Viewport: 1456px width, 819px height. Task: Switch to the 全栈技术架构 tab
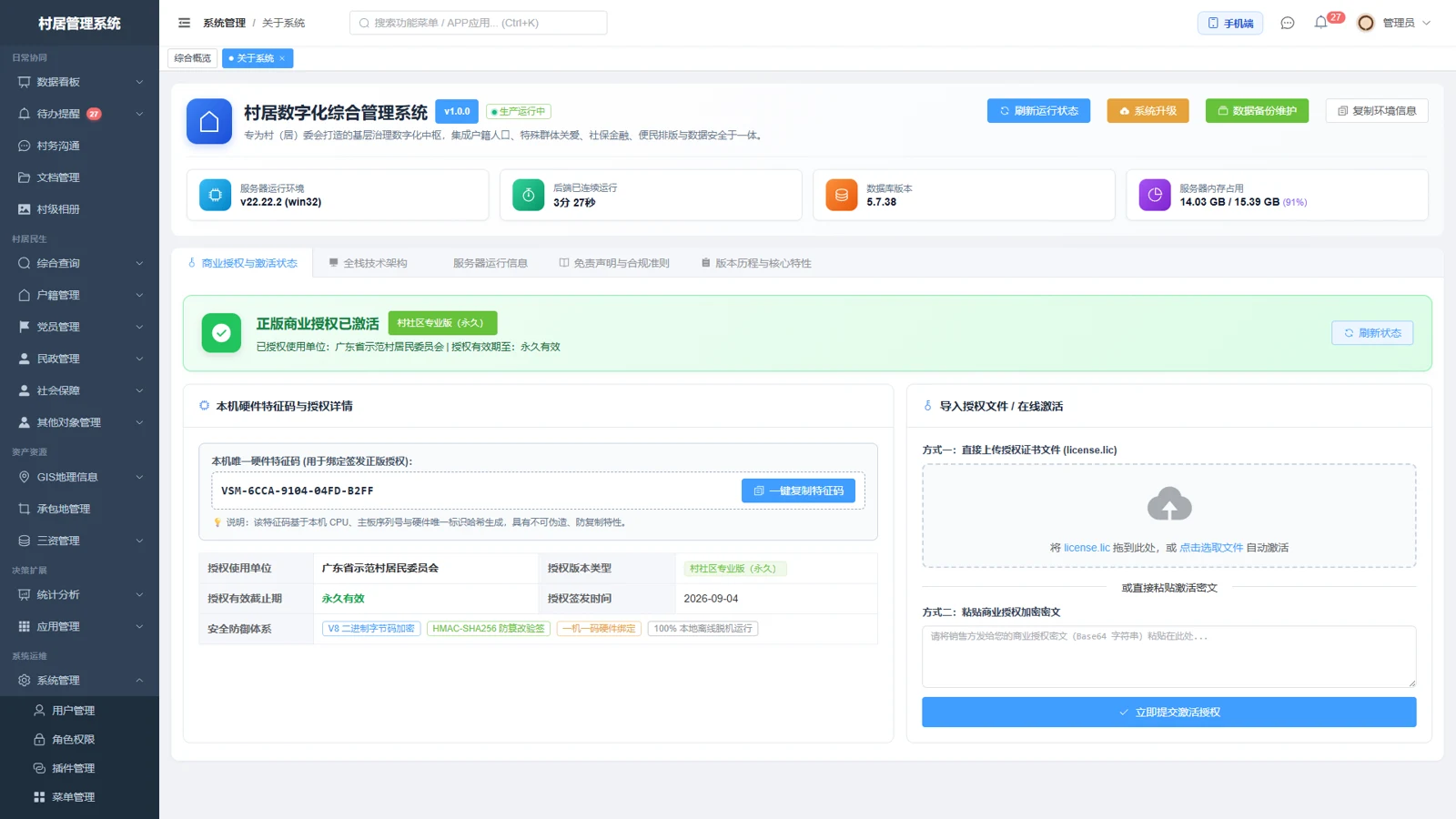(368, 263)
